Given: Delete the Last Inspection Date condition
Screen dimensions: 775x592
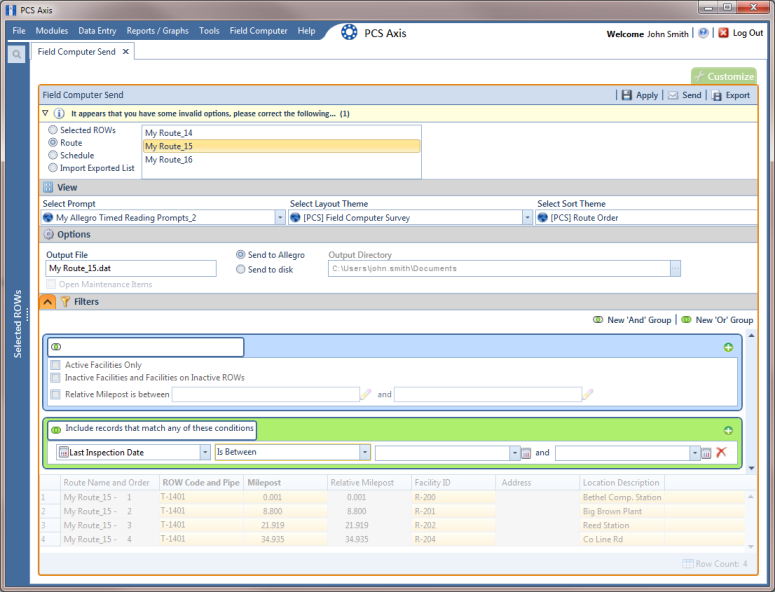Looking at the screenshot, I should pos(721,452).
